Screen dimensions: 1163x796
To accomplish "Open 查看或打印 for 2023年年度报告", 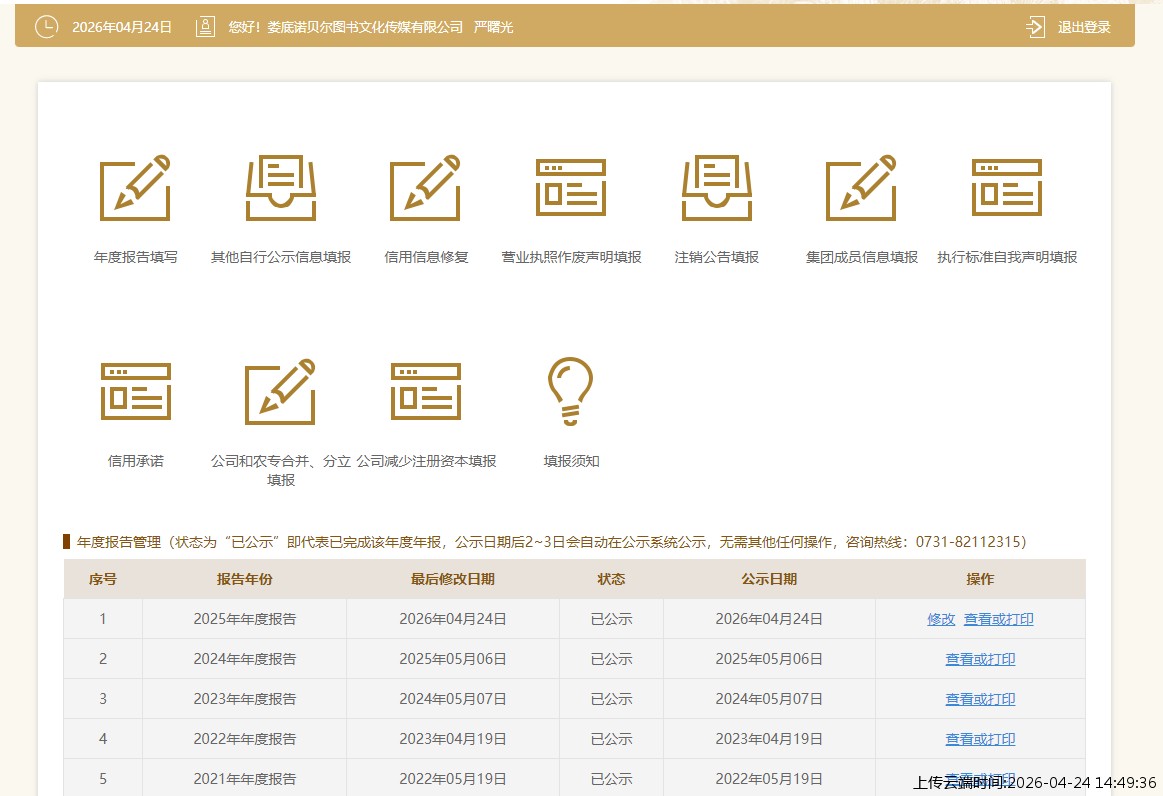I will (980, 700).
